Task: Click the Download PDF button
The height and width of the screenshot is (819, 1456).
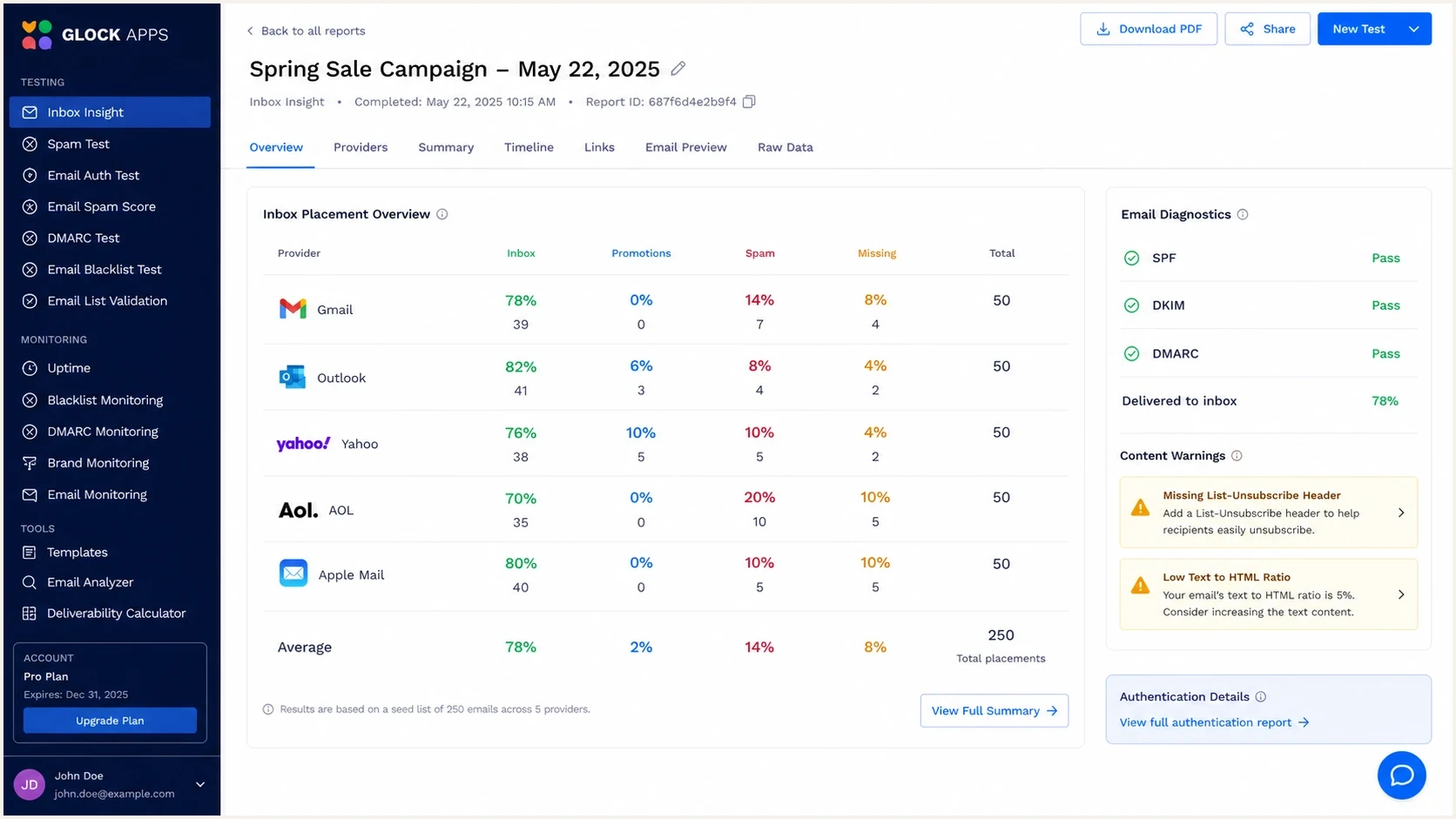Action: (x=1149, y=29)
